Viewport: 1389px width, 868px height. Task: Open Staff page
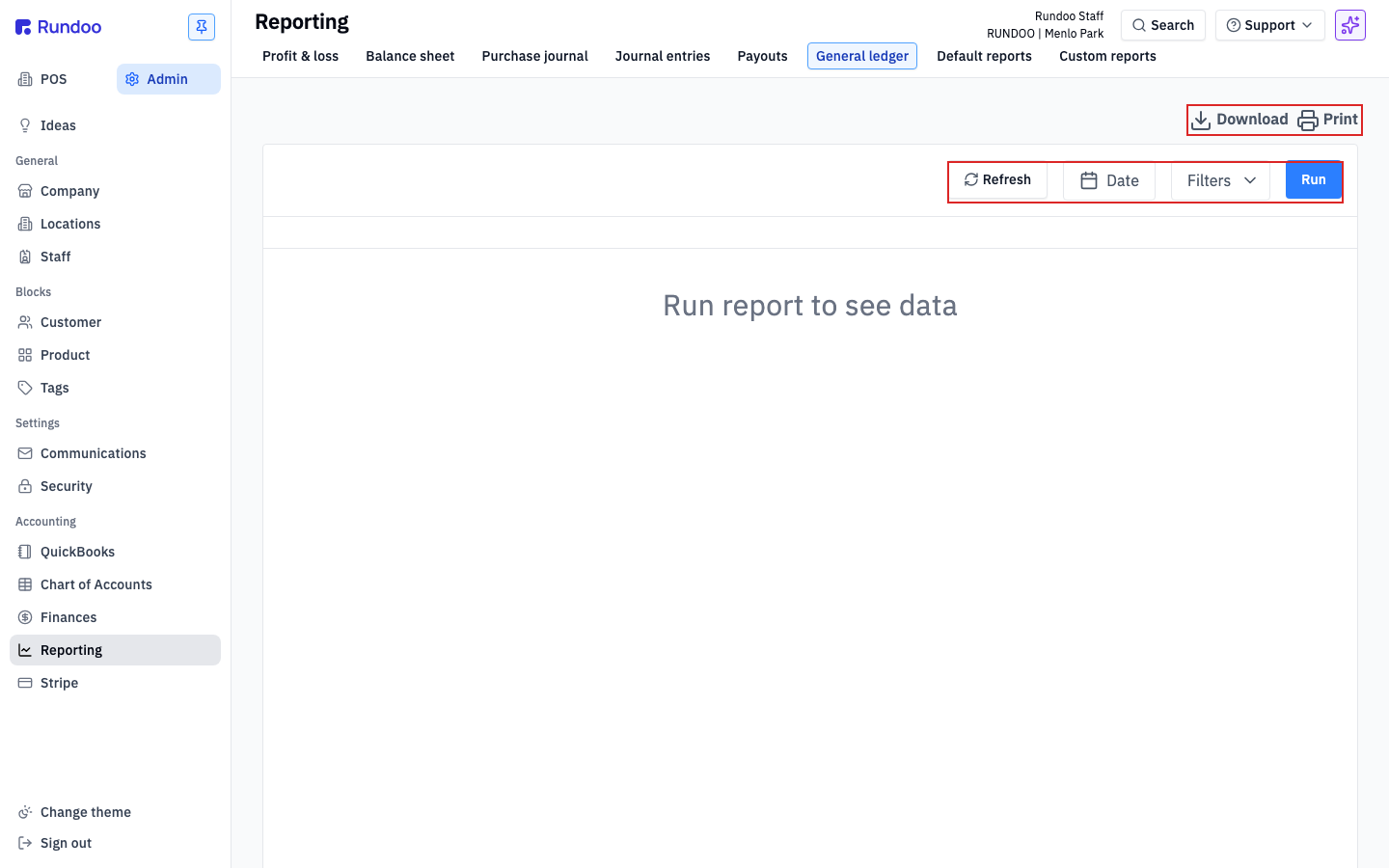[x=115, y=257]
